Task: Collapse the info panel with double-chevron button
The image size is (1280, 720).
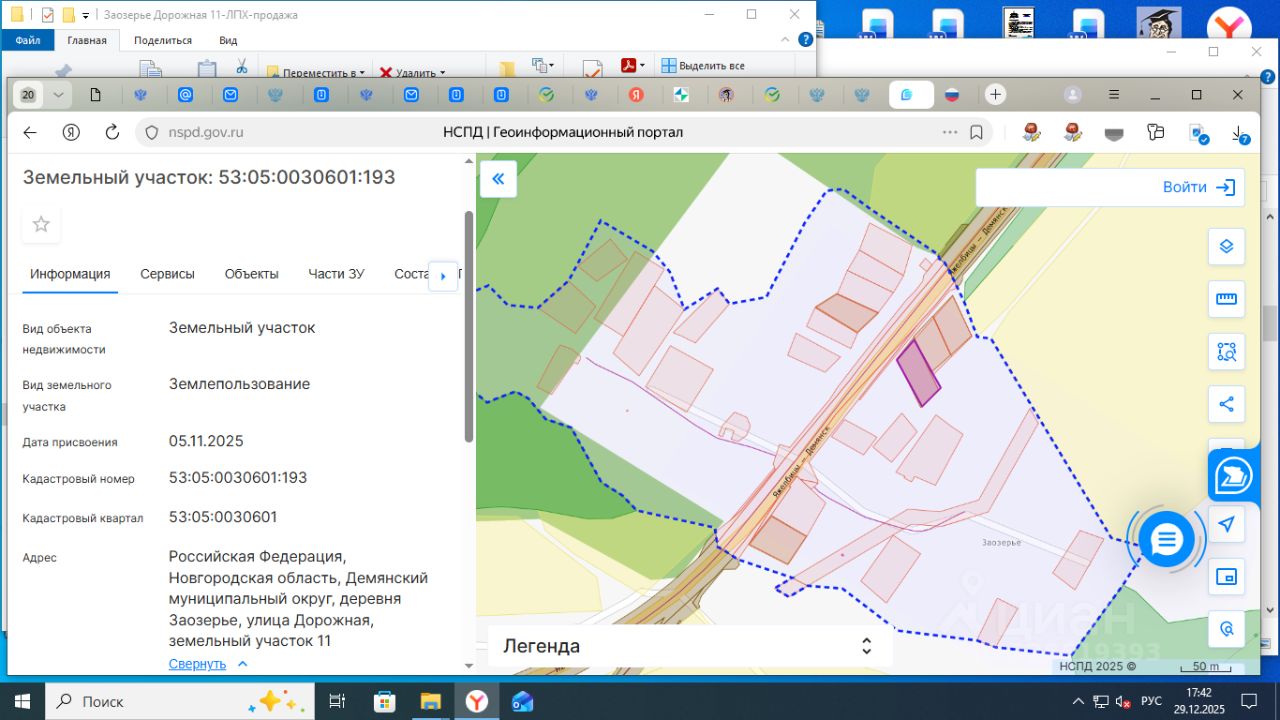Action: pos(498,180)
